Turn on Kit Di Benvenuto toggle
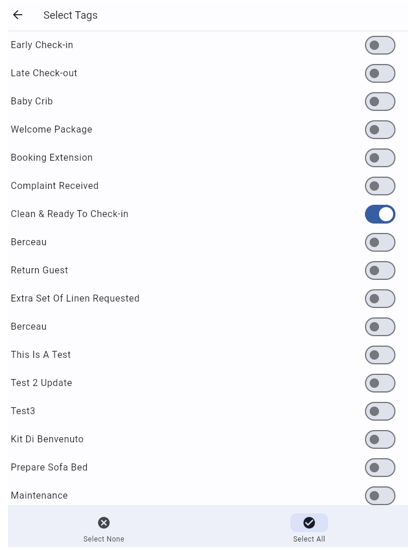The image size is (408, 550). pyautogui.click(x=380, y=440)
